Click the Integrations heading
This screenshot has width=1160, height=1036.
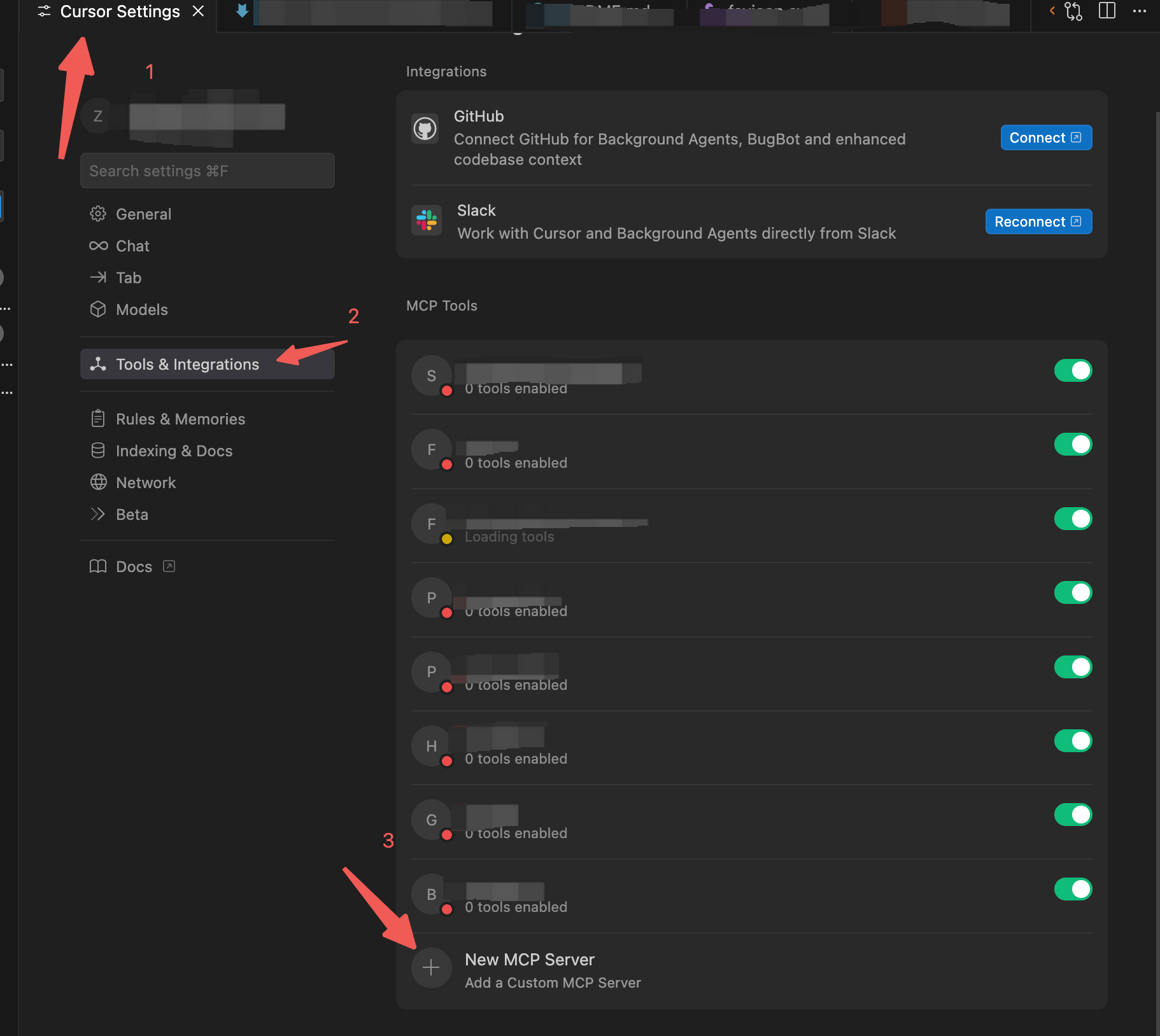(x=446, y=71)
